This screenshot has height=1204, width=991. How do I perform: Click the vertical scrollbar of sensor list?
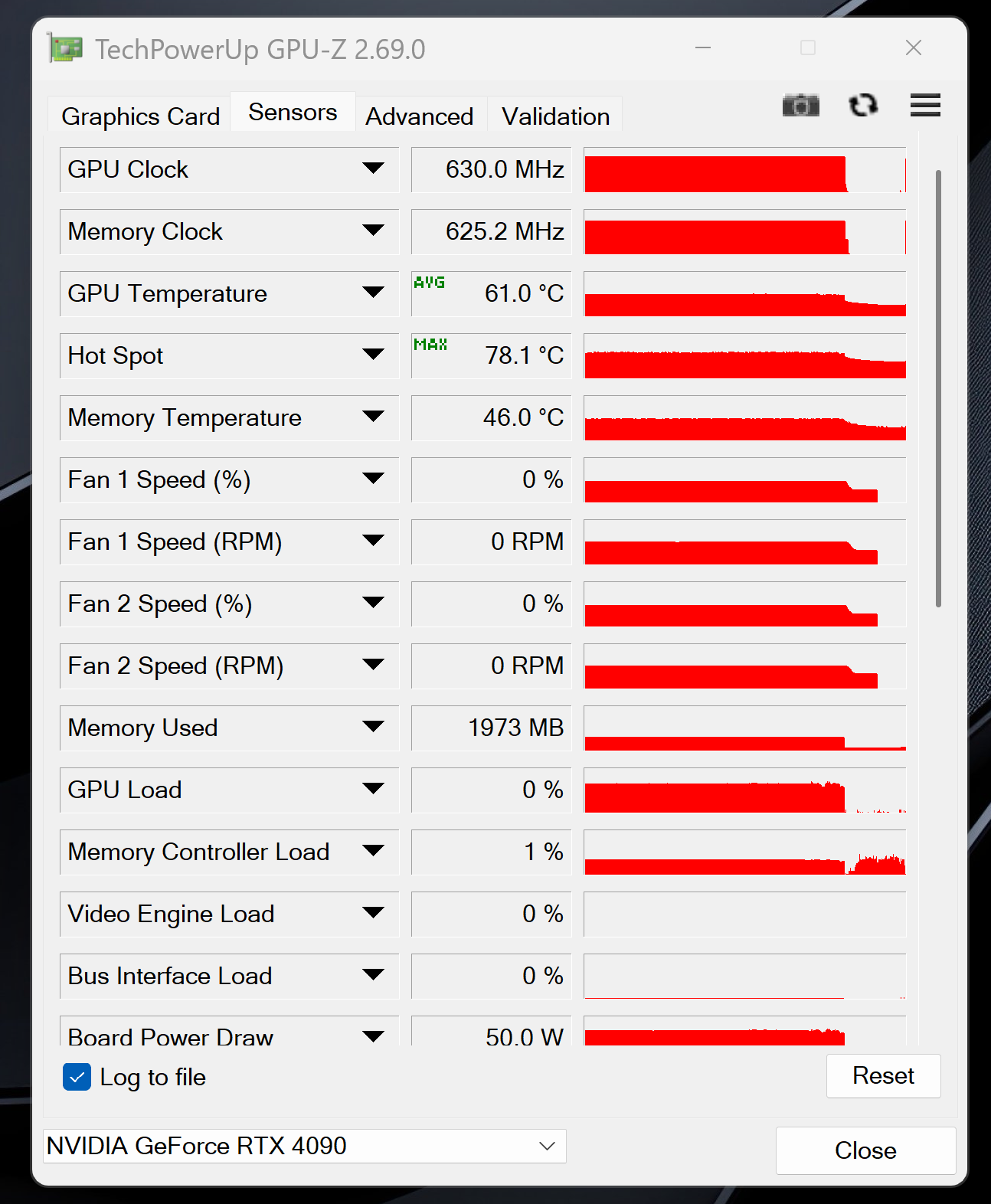[x=938, y=388]
